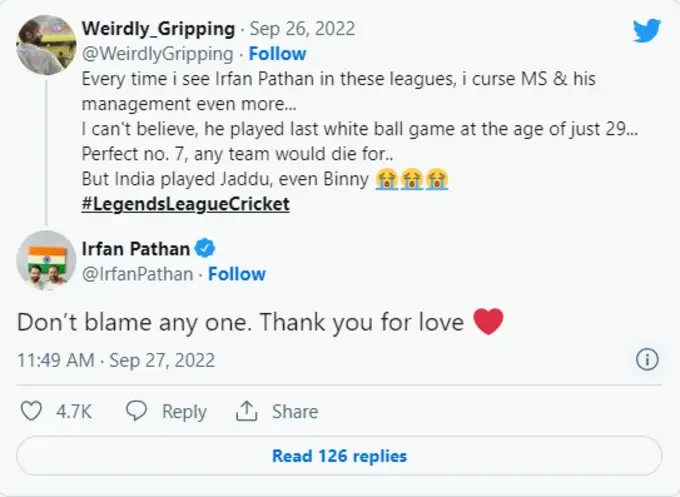Open the tweet info circle icon

[647, 360]
